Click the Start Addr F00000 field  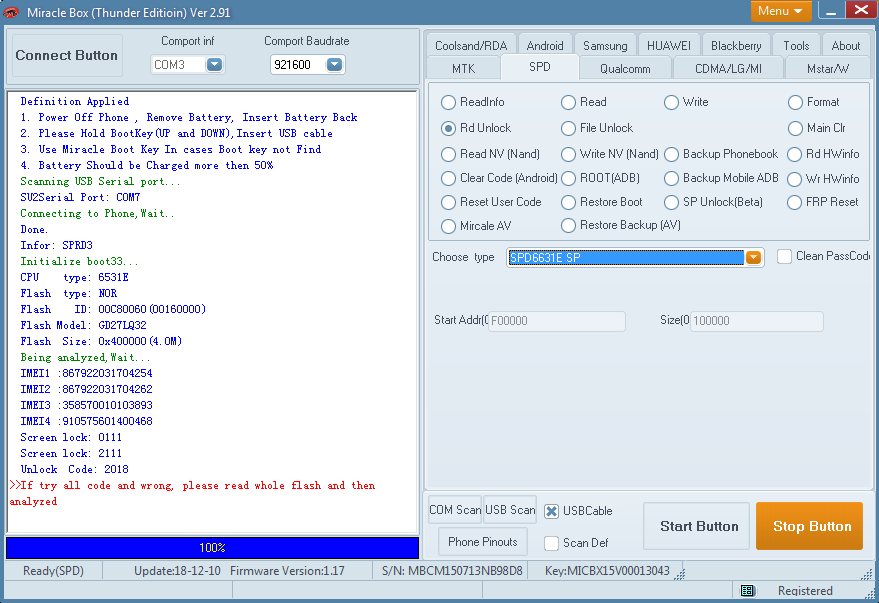click(x=557, y=321)
